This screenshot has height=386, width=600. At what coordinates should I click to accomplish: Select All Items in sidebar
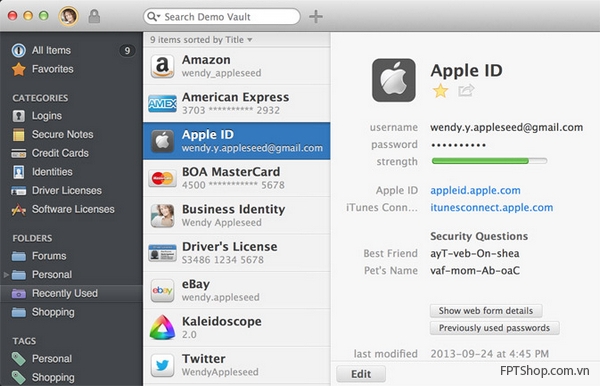click(51, 50)
